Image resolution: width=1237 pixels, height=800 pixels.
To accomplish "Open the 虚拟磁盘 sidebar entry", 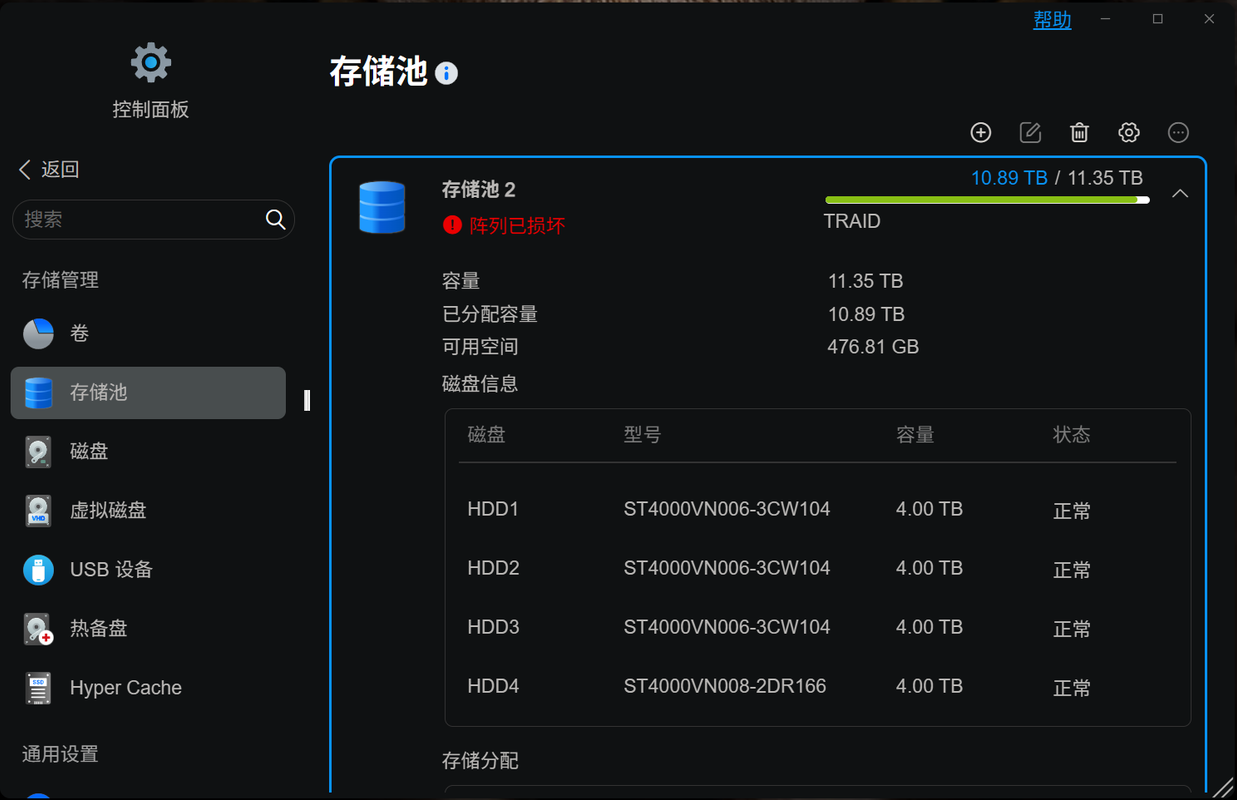I will [x=148, y=510].
